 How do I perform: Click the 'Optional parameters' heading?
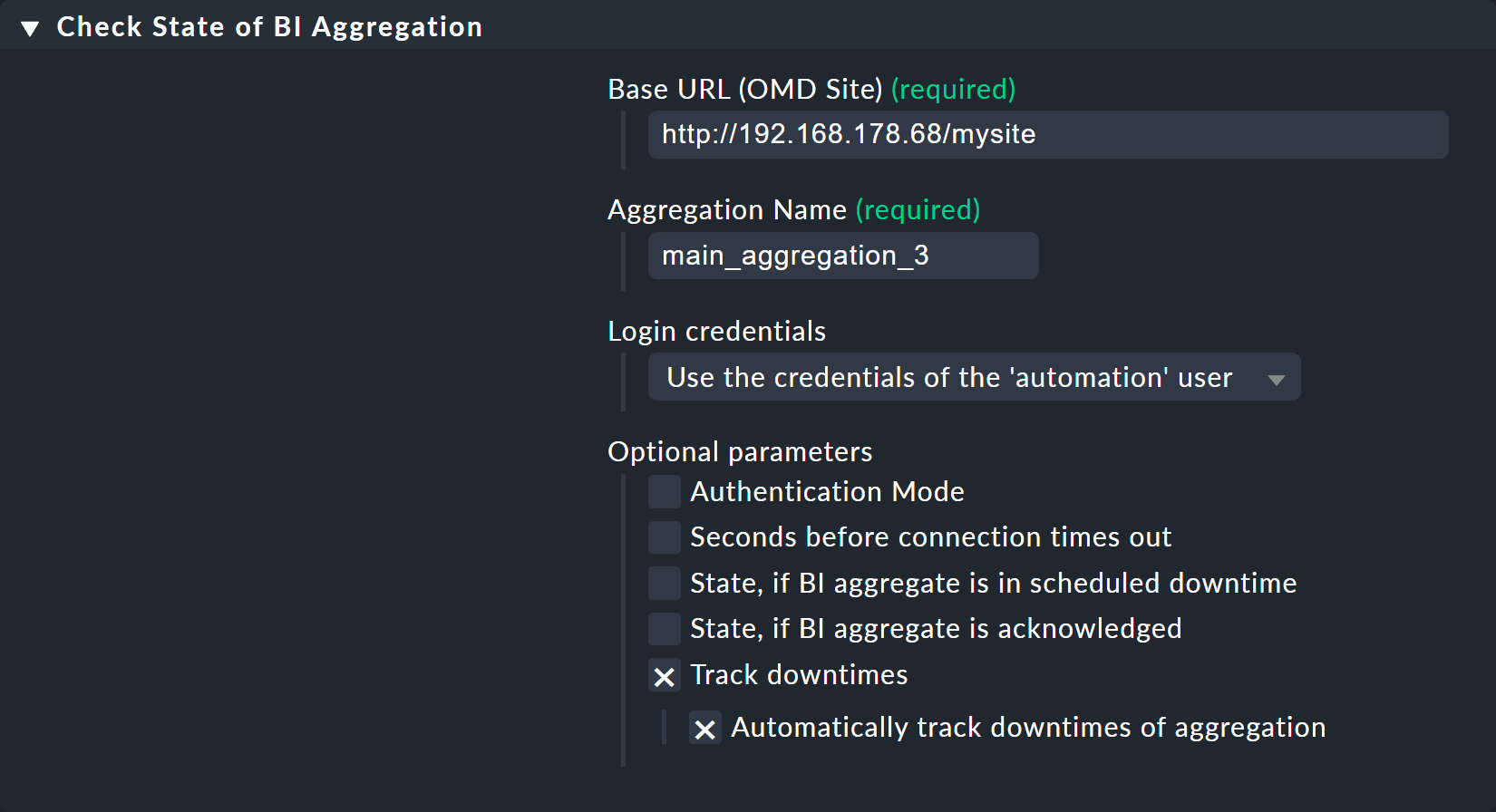740,452
